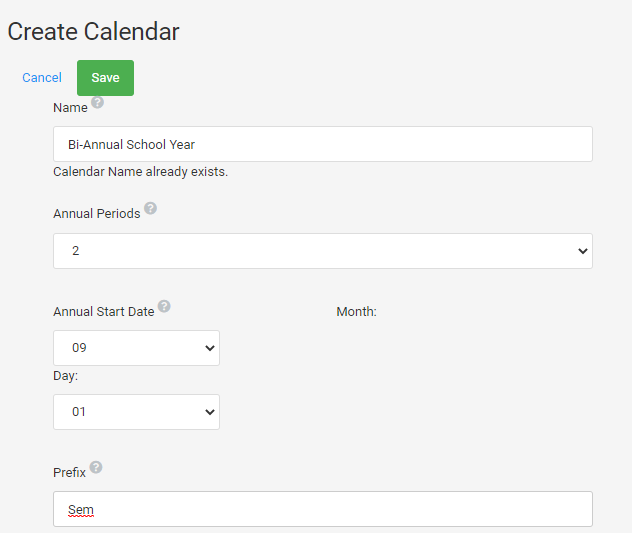
Task: Click the Annual Start Date help icon
Action: coord(164,306)
